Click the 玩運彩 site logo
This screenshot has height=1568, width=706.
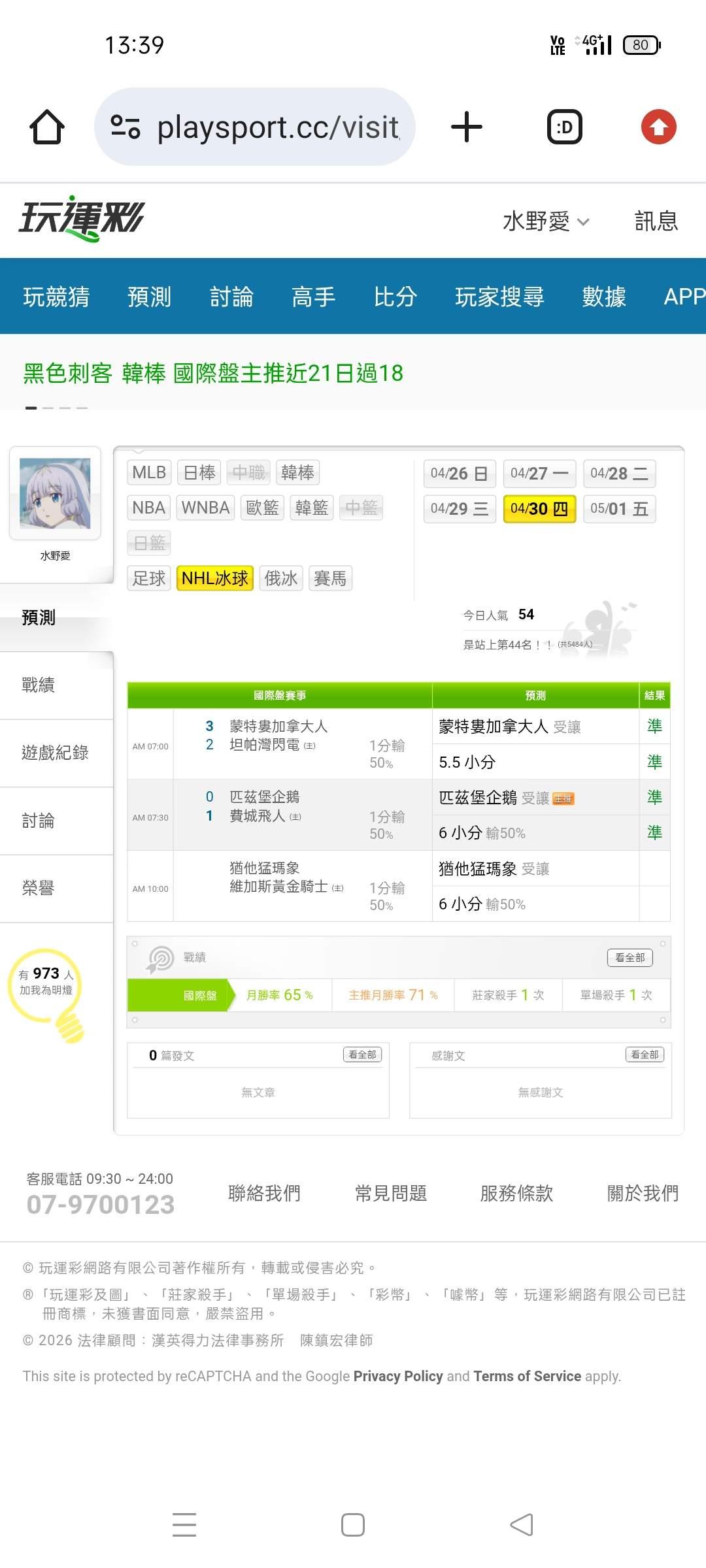[x=82, y=219]
